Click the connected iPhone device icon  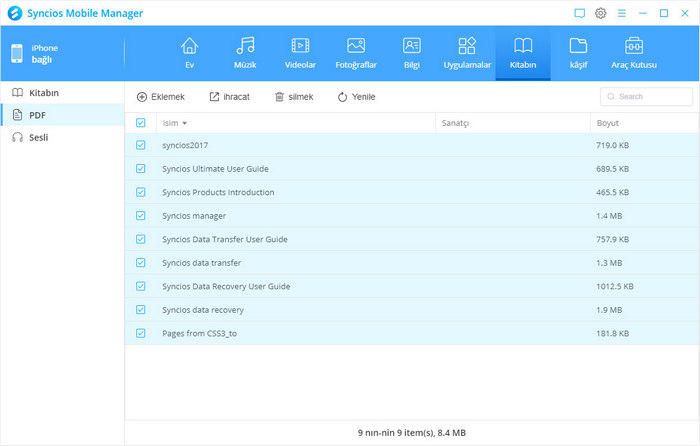[x=17, y=54]
